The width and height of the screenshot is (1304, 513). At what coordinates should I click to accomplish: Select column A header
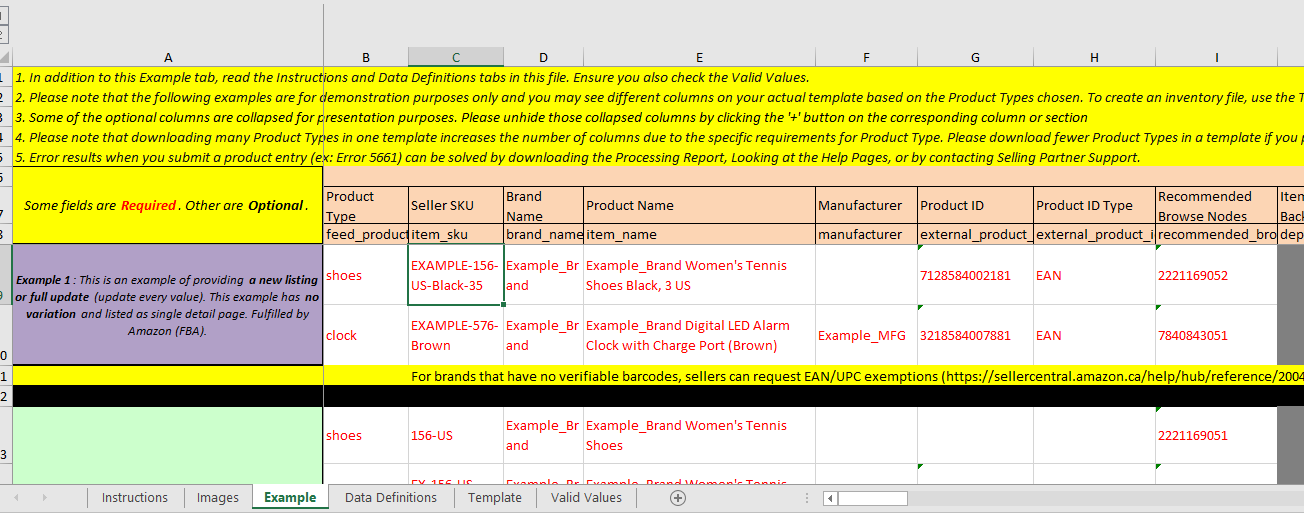pyautogui.click(x=168, y=57)
